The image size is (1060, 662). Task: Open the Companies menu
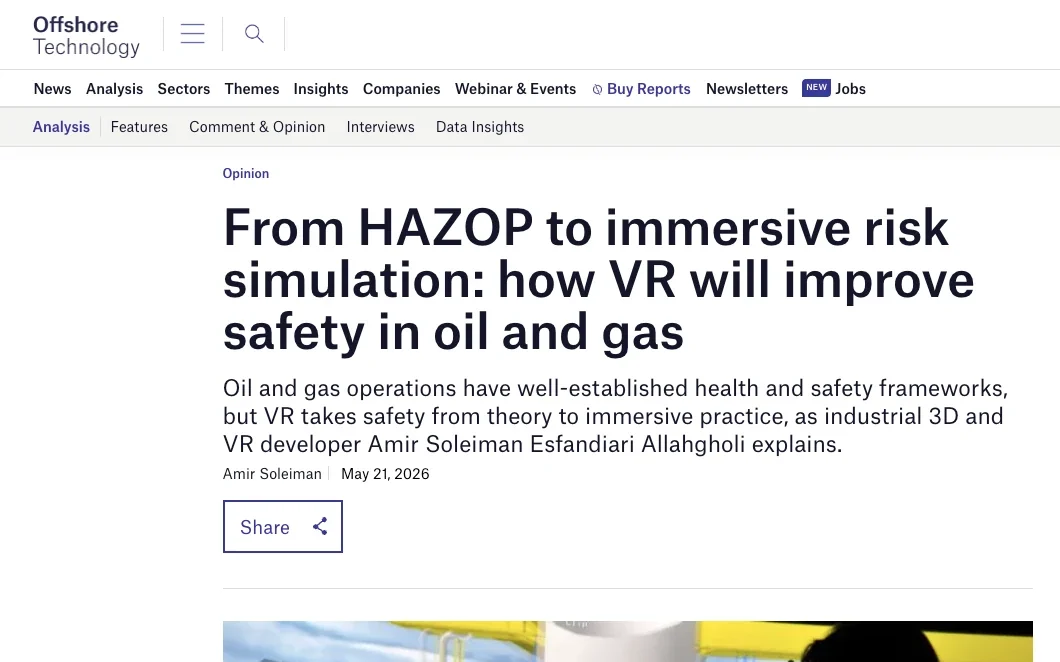pyautogui.click(x=402, y=89)
